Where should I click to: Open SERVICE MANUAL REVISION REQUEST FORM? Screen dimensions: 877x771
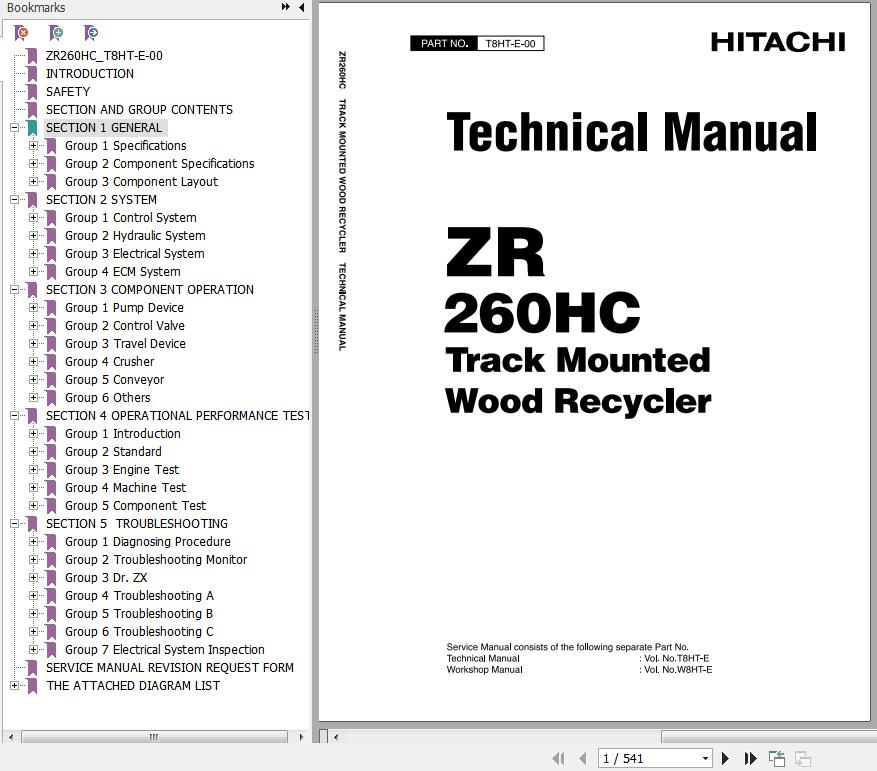coord(169,667)
